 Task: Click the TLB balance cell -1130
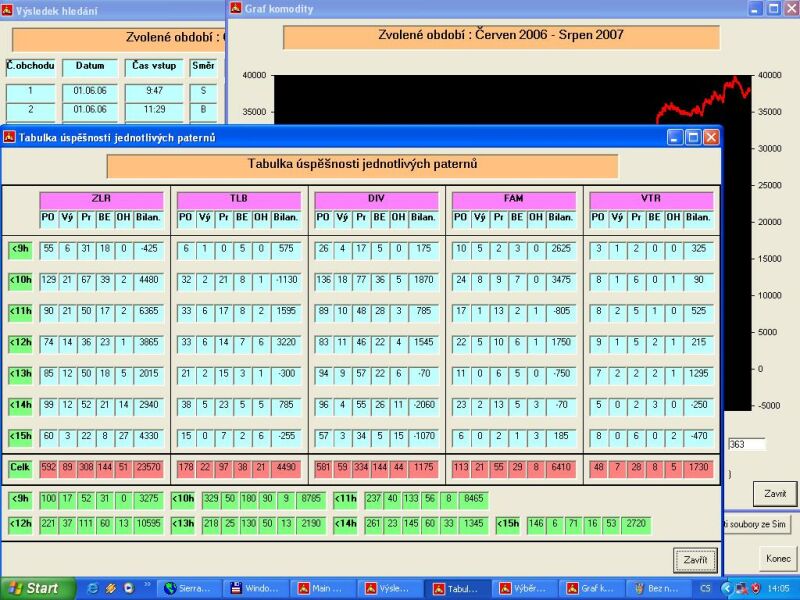pyautogui.click(x=286, y=281)
